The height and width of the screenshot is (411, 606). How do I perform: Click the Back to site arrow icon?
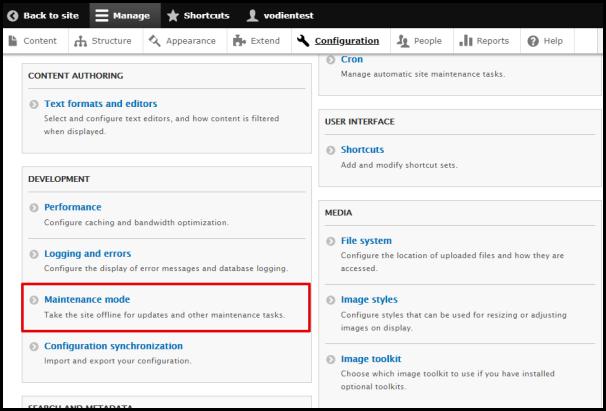[13, 16]
